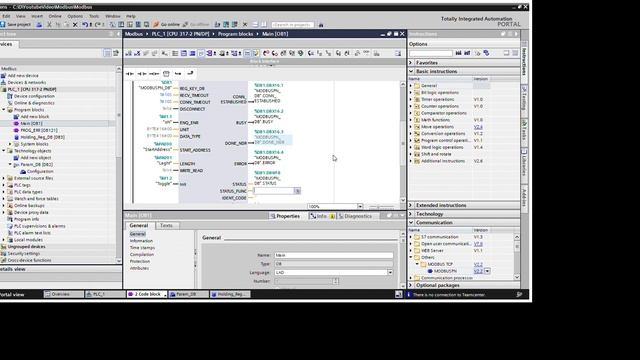
Task: Expand the Favorites instructions section
Action: [411, 63]
